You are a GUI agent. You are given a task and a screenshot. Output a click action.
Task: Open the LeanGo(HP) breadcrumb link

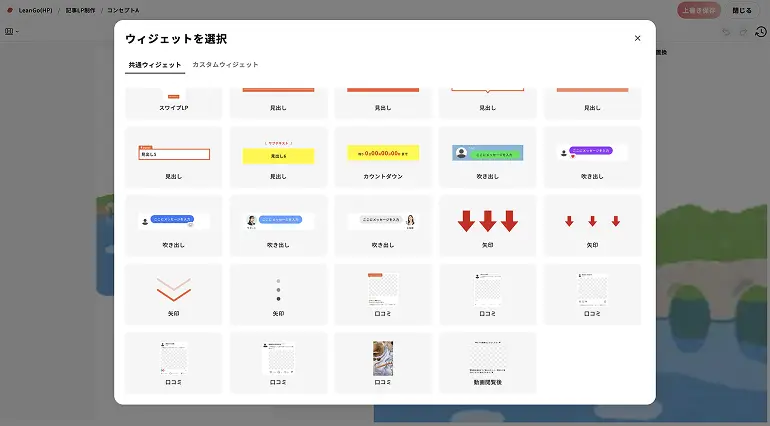tap(35, 10)
